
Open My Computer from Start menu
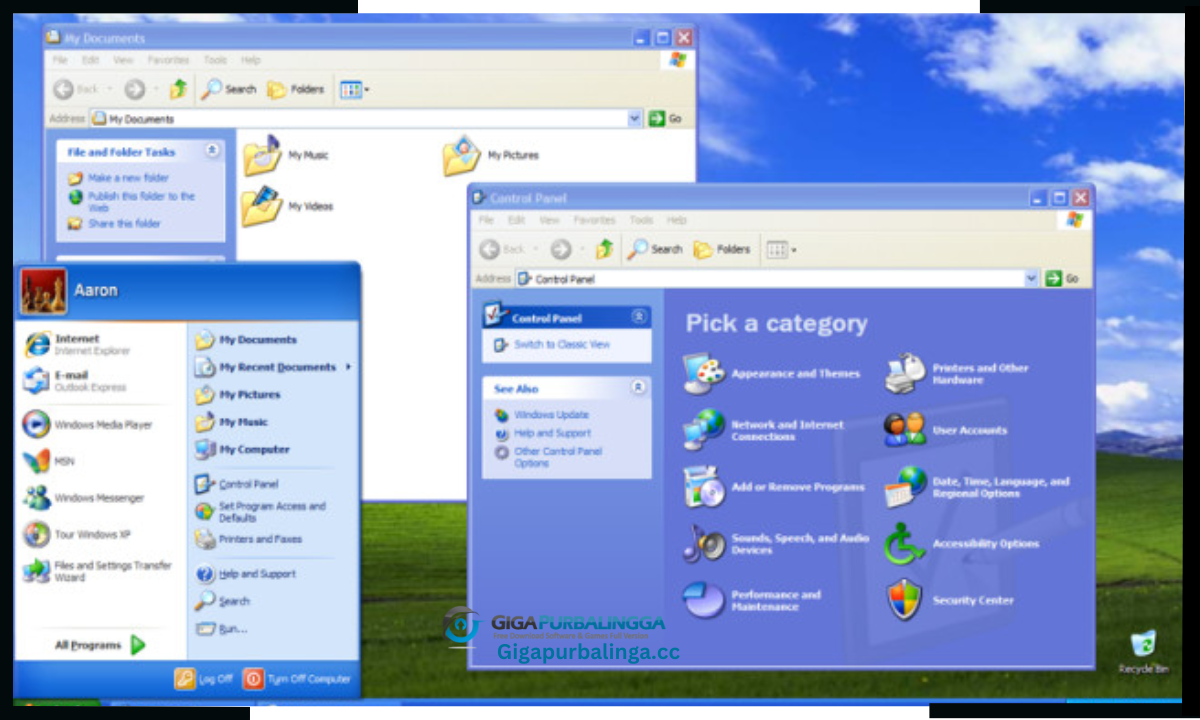(243, 449)
